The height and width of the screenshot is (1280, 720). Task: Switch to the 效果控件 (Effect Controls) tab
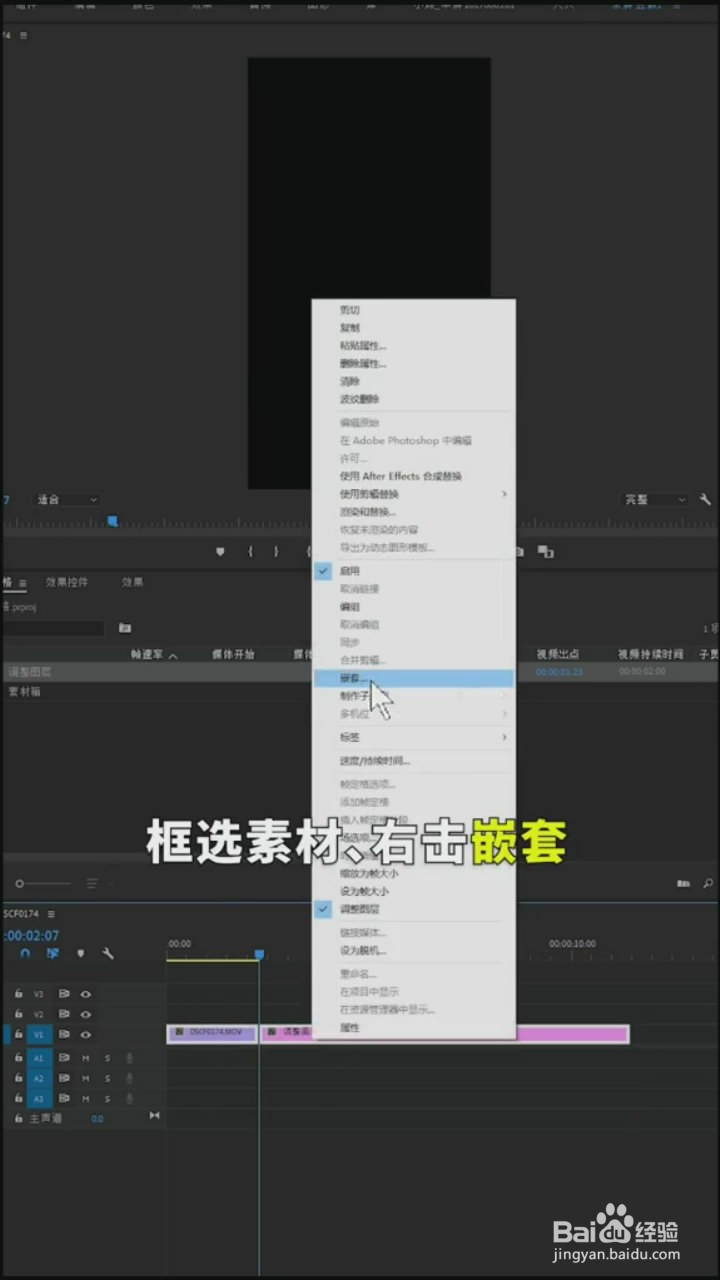(x=67, y=582)
